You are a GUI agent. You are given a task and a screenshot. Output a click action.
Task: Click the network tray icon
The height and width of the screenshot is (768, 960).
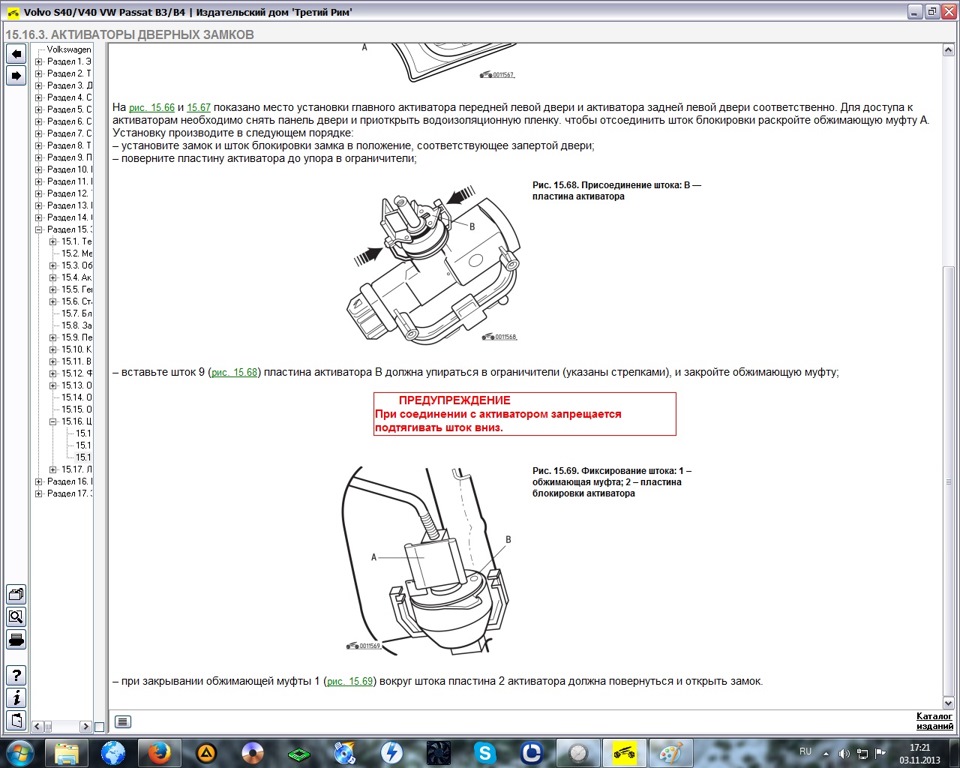click(x=862, y=753)
